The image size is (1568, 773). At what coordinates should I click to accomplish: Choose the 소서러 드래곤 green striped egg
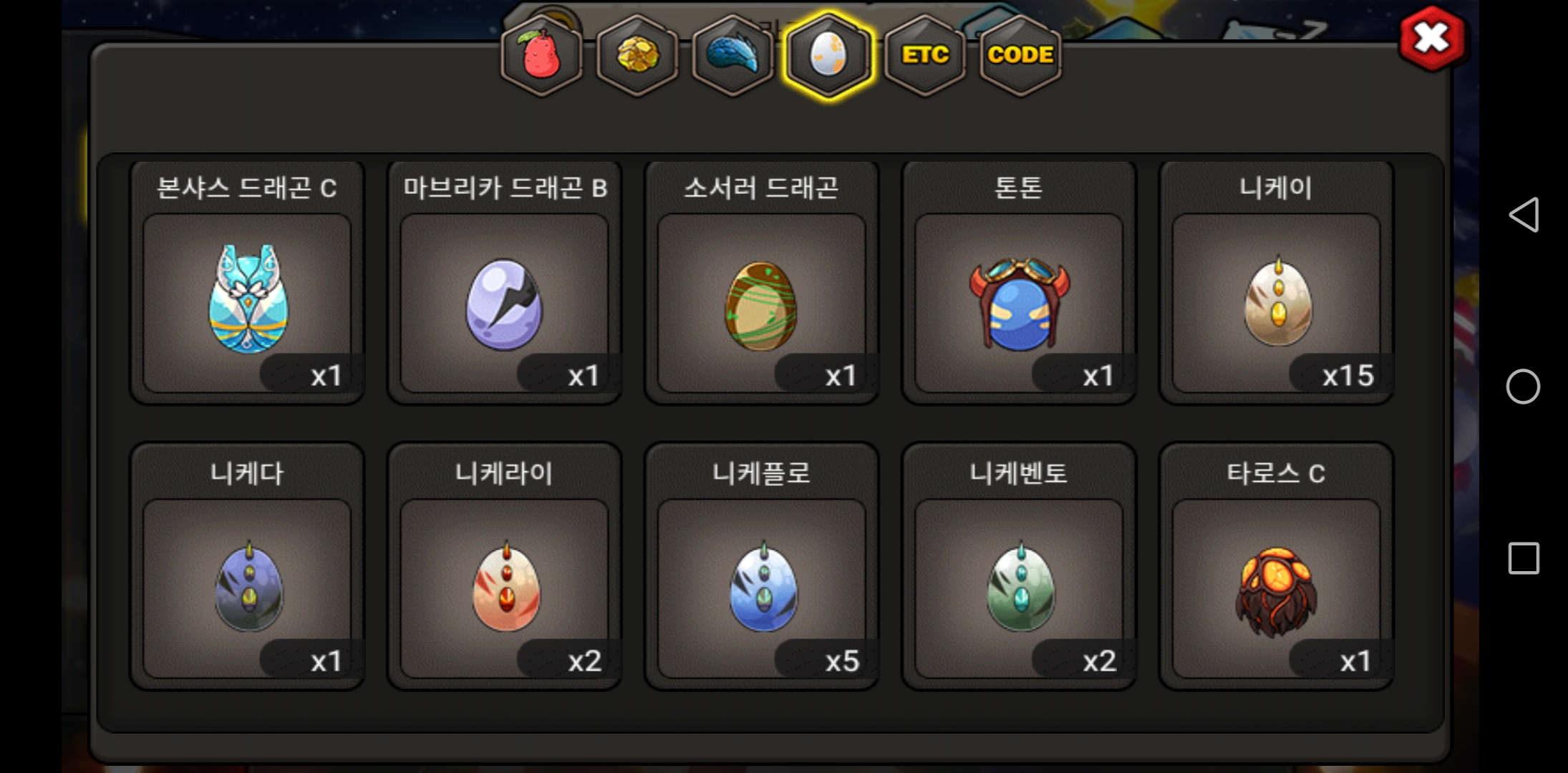tap(761, 283)
